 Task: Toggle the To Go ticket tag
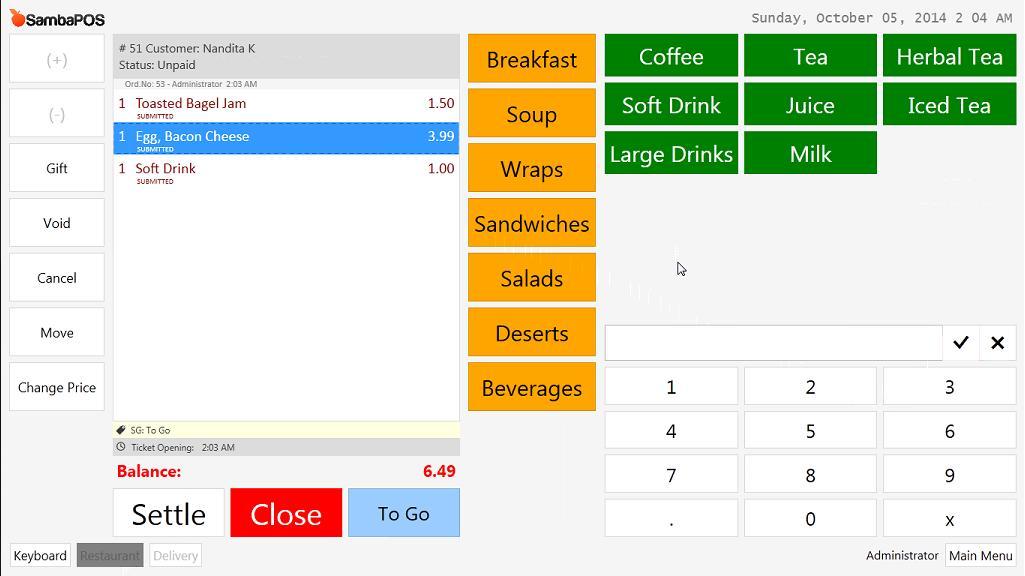pos(404,513)
